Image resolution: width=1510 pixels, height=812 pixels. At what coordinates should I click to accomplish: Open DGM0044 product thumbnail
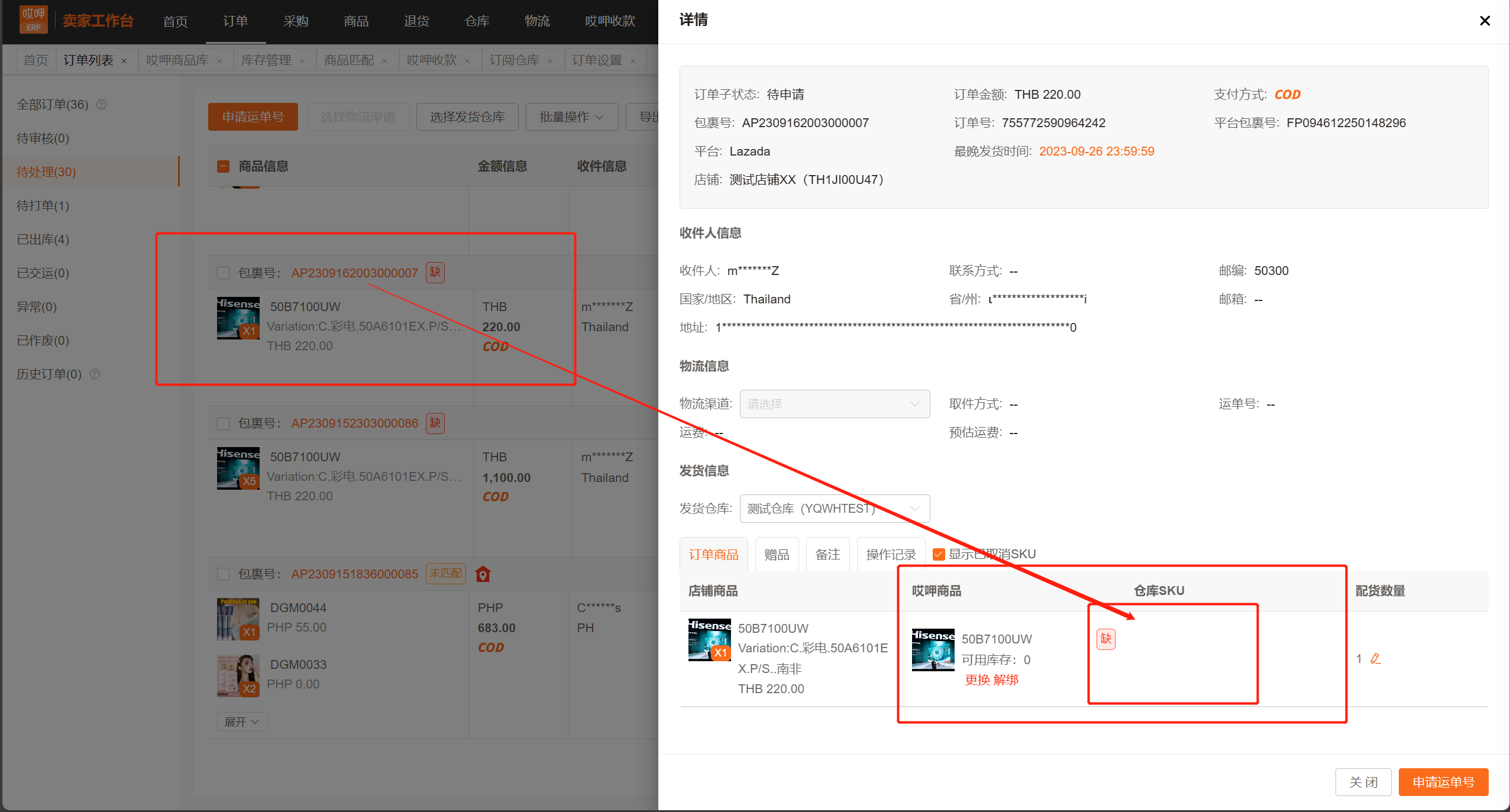click(x=238, y=619)
